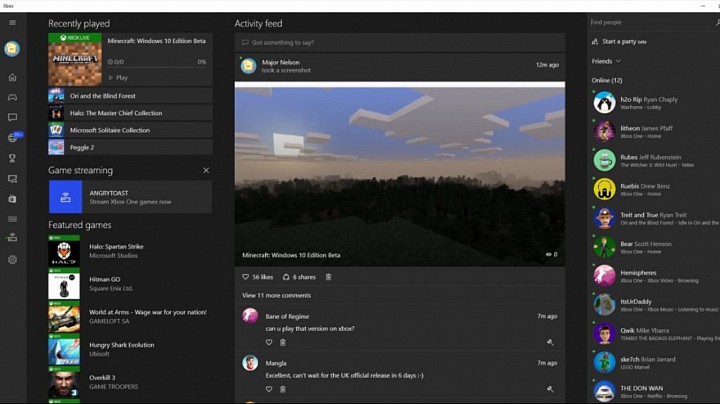The width and height of the screenshot is (720, 404).
Task: Open friend litheon James Pfaff
Action: point(654,131)
